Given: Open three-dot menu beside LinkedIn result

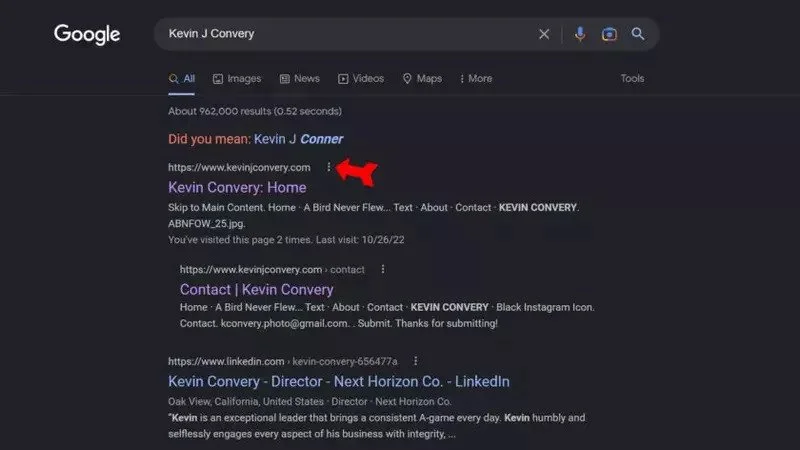Looking at the screenshot, I should tap(415, 361).
